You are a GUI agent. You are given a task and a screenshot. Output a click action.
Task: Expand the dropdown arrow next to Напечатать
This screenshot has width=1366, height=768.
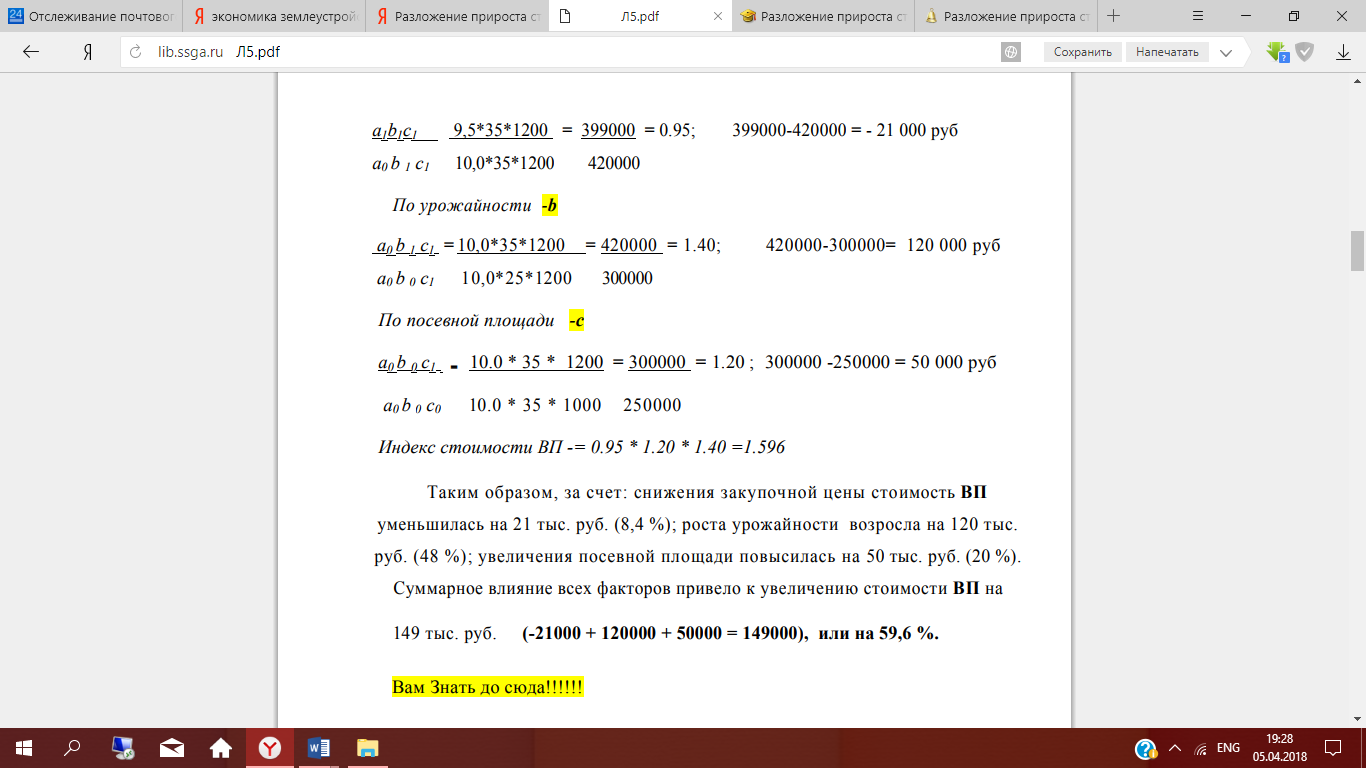1225,52
